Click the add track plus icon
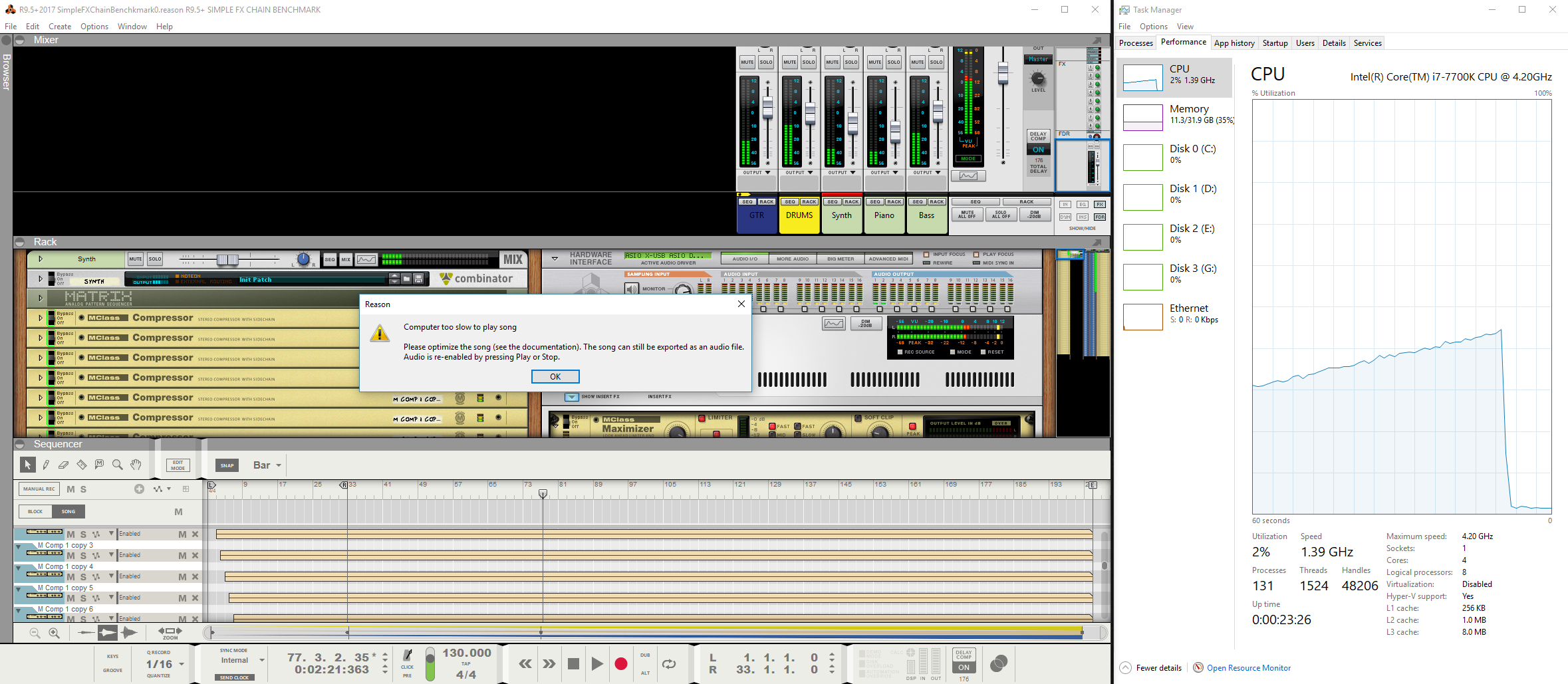The width and height of the screenshot is (1568, 684). pos(139,489)
